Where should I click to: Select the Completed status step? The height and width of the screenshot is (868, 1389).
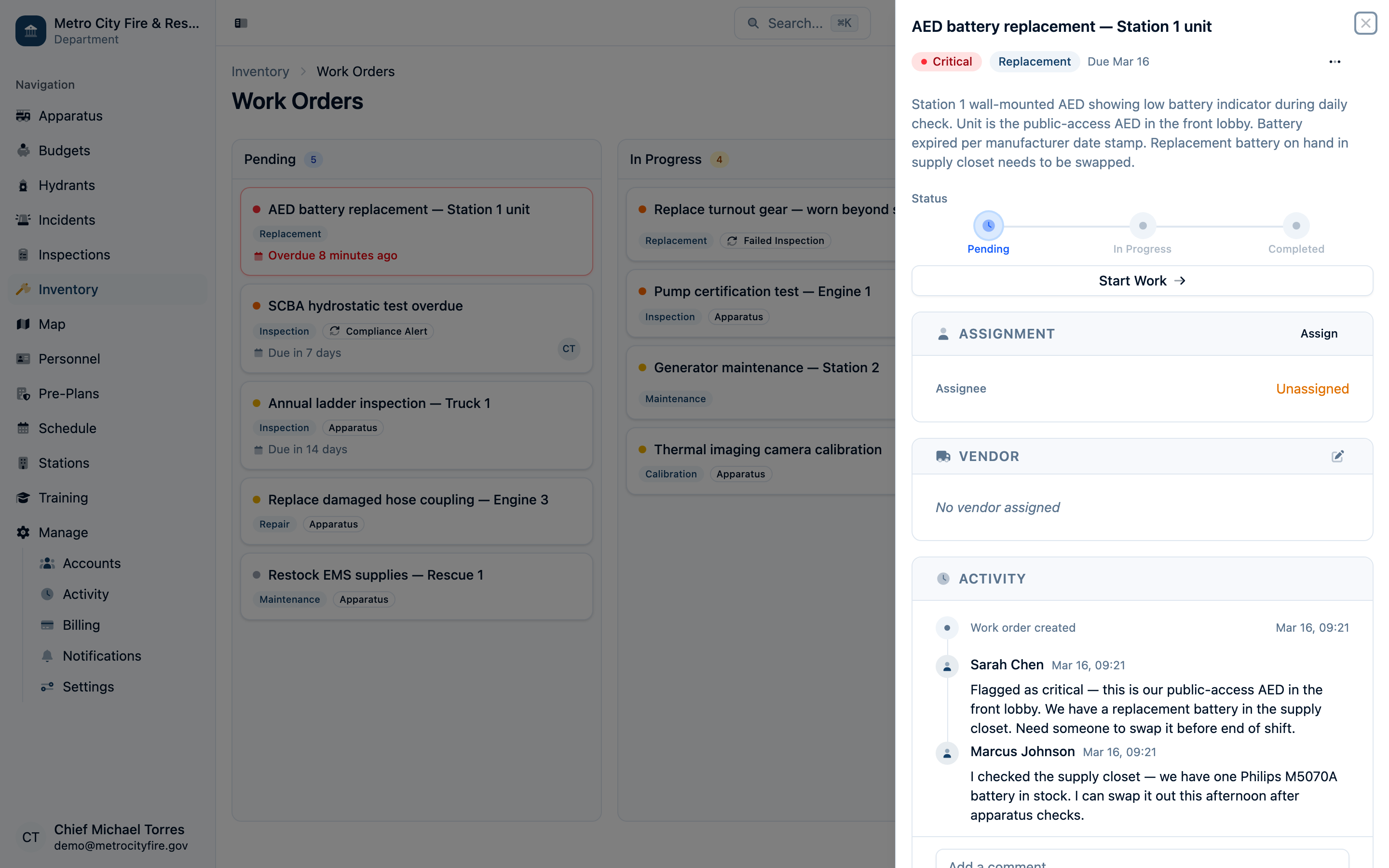1295,226
